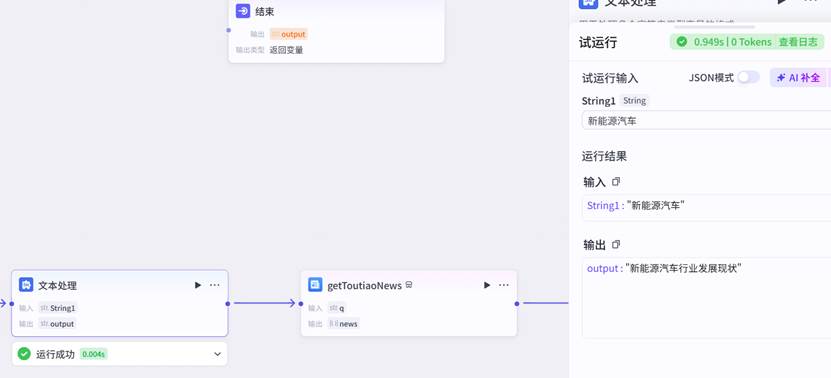Click the String1 input field with 新能源汽车
Image resolution: width=831 pixels, height=378 pixels.
(706, 120)
